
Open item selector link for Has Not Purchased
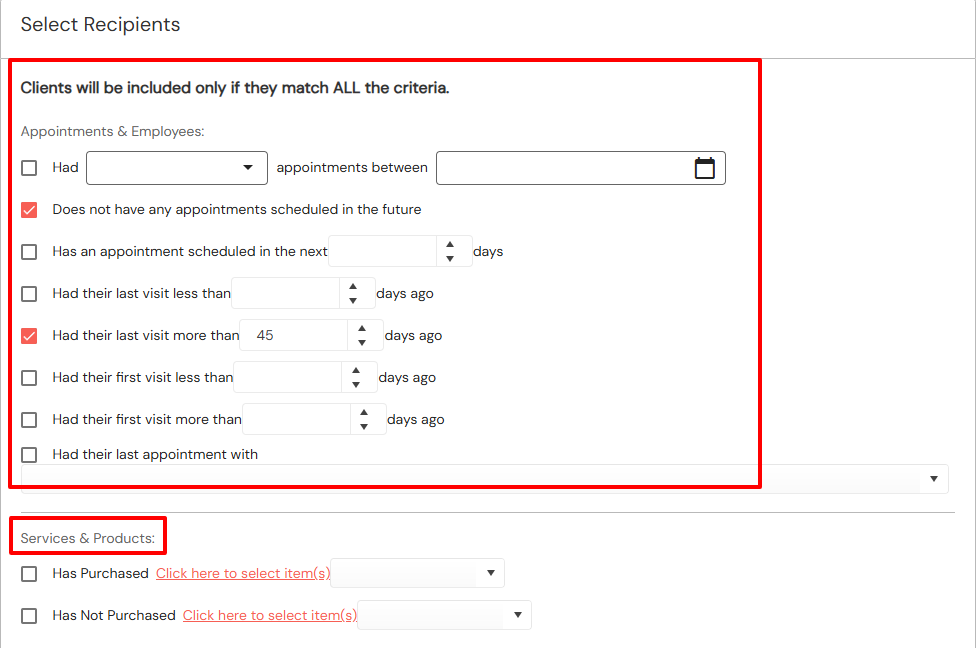268,615
